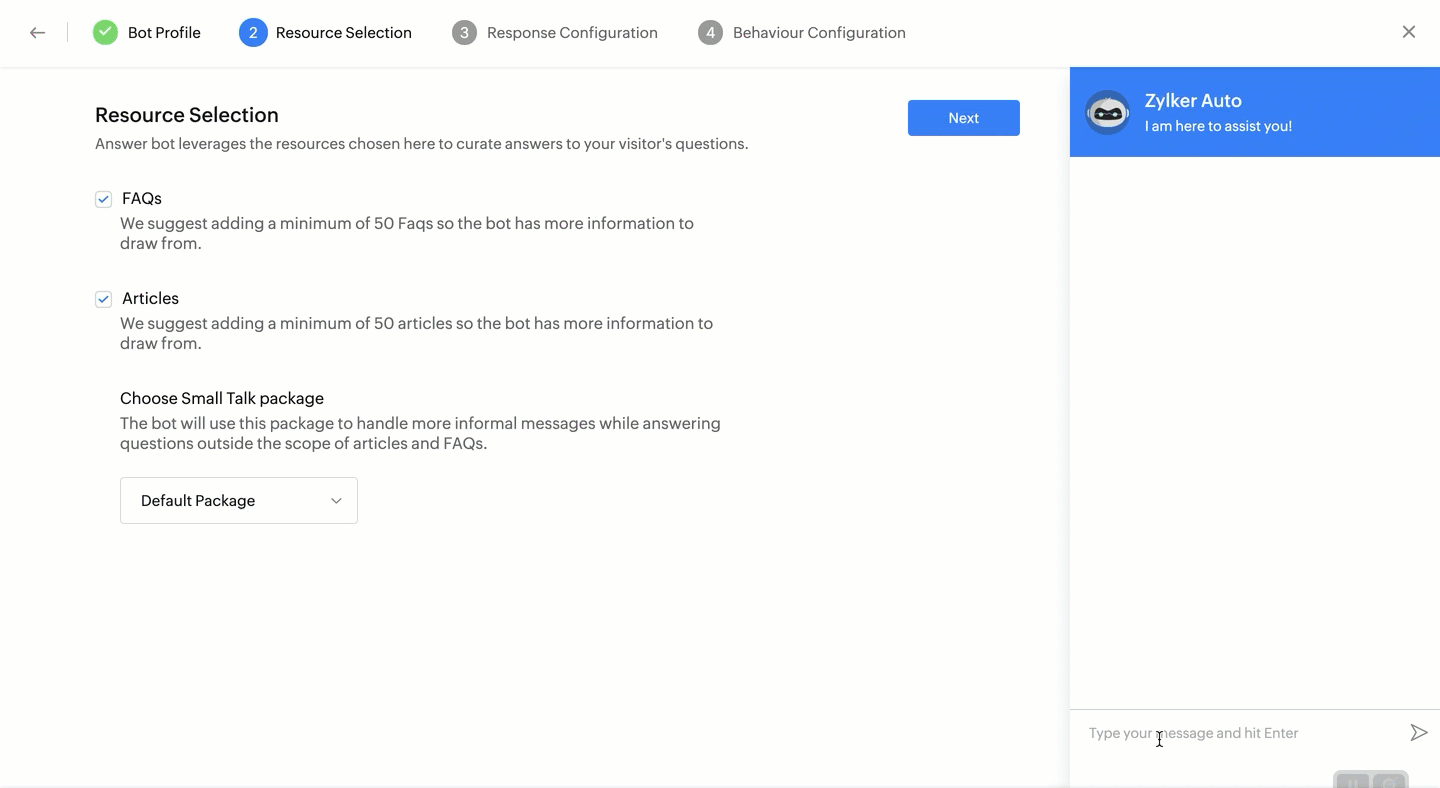Click the FAQs label text
The width and height of the screenshot is (1440, 788).
142,199
